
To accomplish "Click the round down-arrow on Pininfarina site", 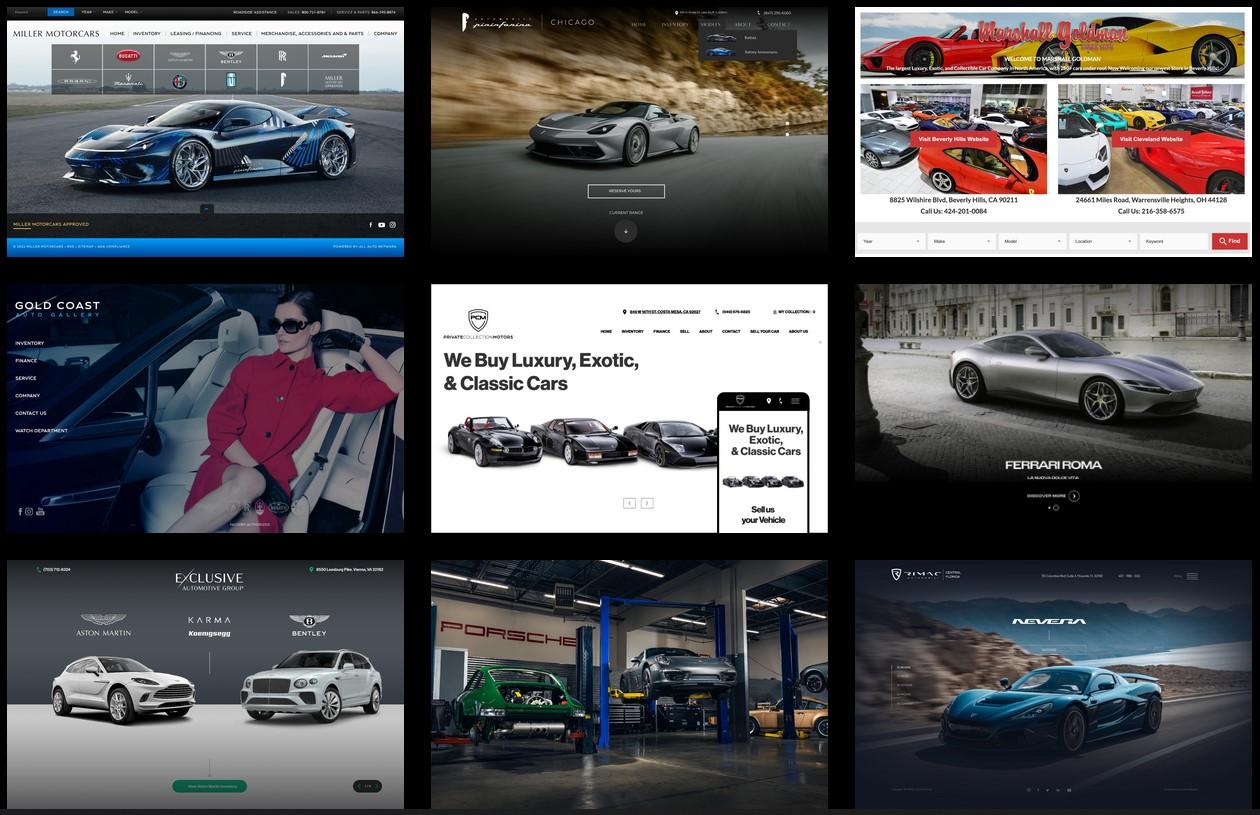I will (626, 231).
